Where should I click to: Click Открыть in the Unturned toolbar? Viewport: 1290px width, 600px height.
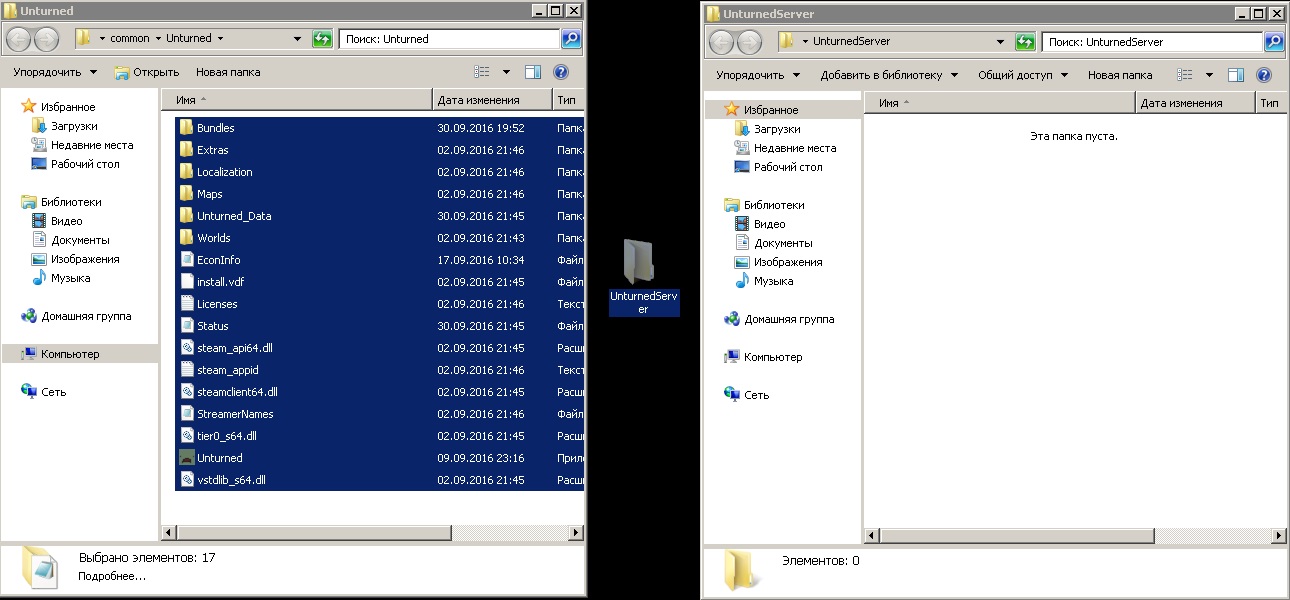147,72
